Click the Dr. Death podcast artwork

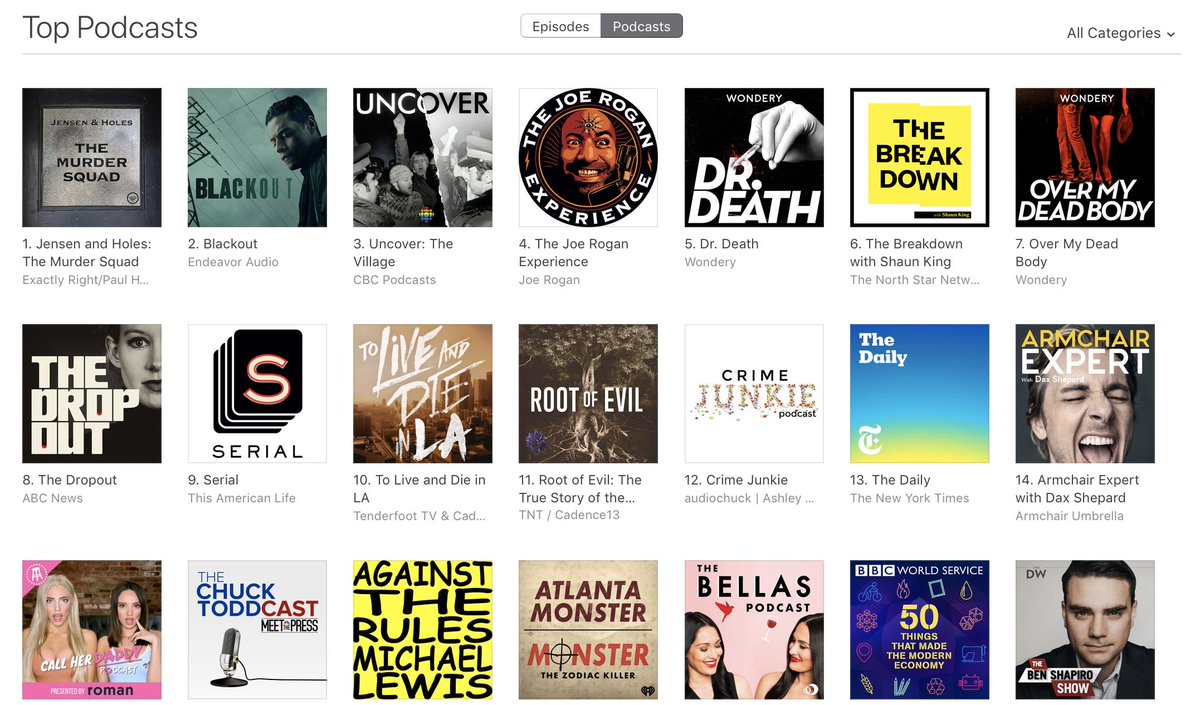tap(754, 158)
